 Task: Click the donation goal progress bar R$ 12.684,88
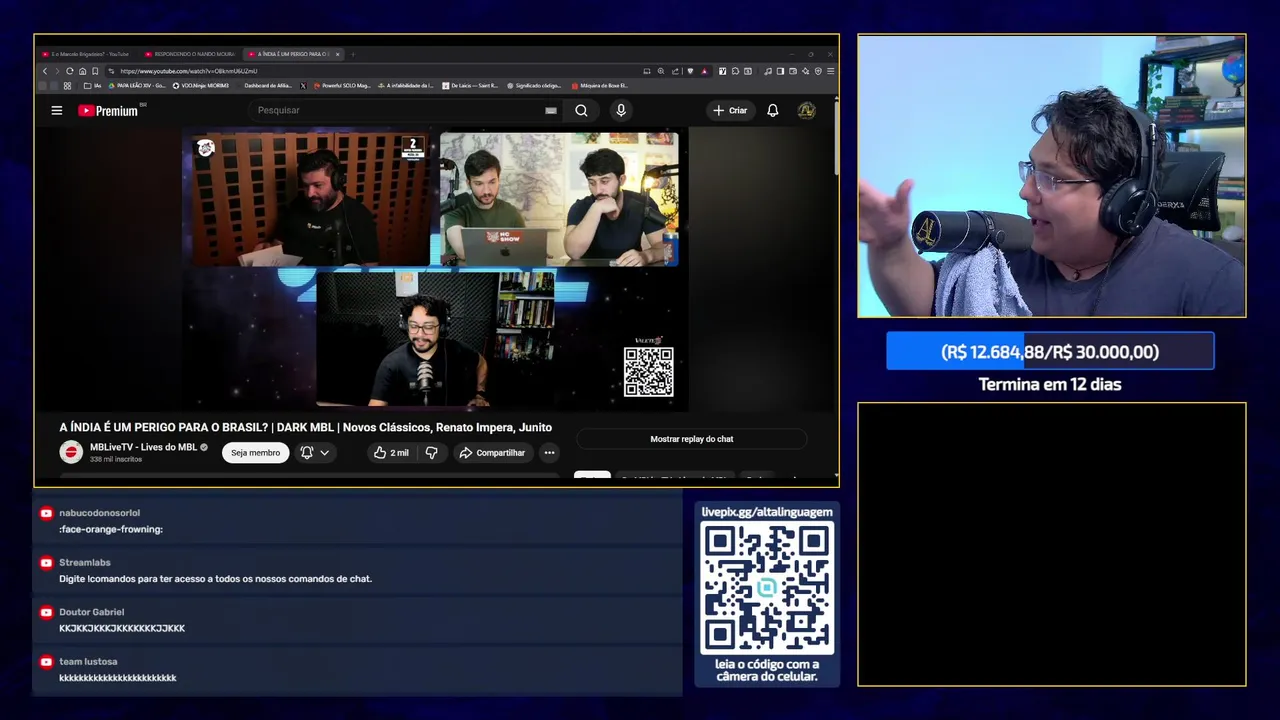1050,352
